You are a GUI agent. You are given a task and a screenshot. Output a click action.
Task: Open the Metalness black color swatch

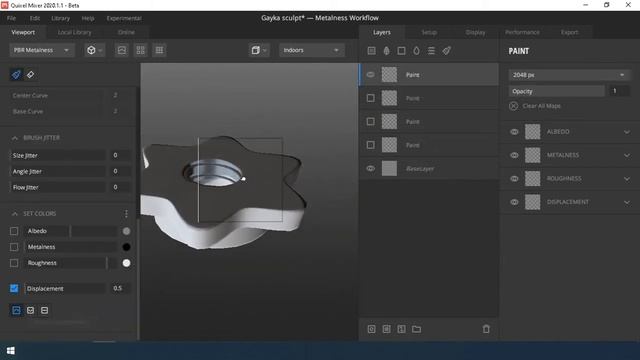click(x=127, y=247)
